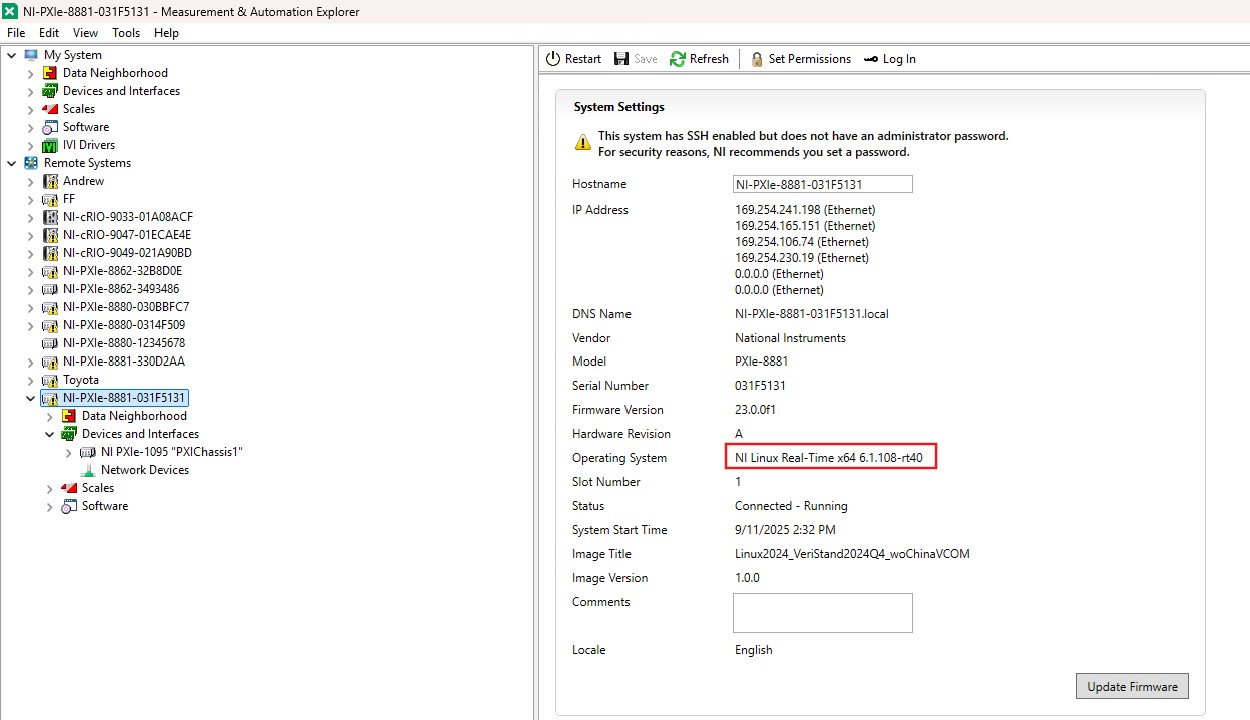The width and height of the screenshot is (1250, 720).
Task: Select the IVI Drivers icon
Action: pyautogui.click(x=50, y=145)
